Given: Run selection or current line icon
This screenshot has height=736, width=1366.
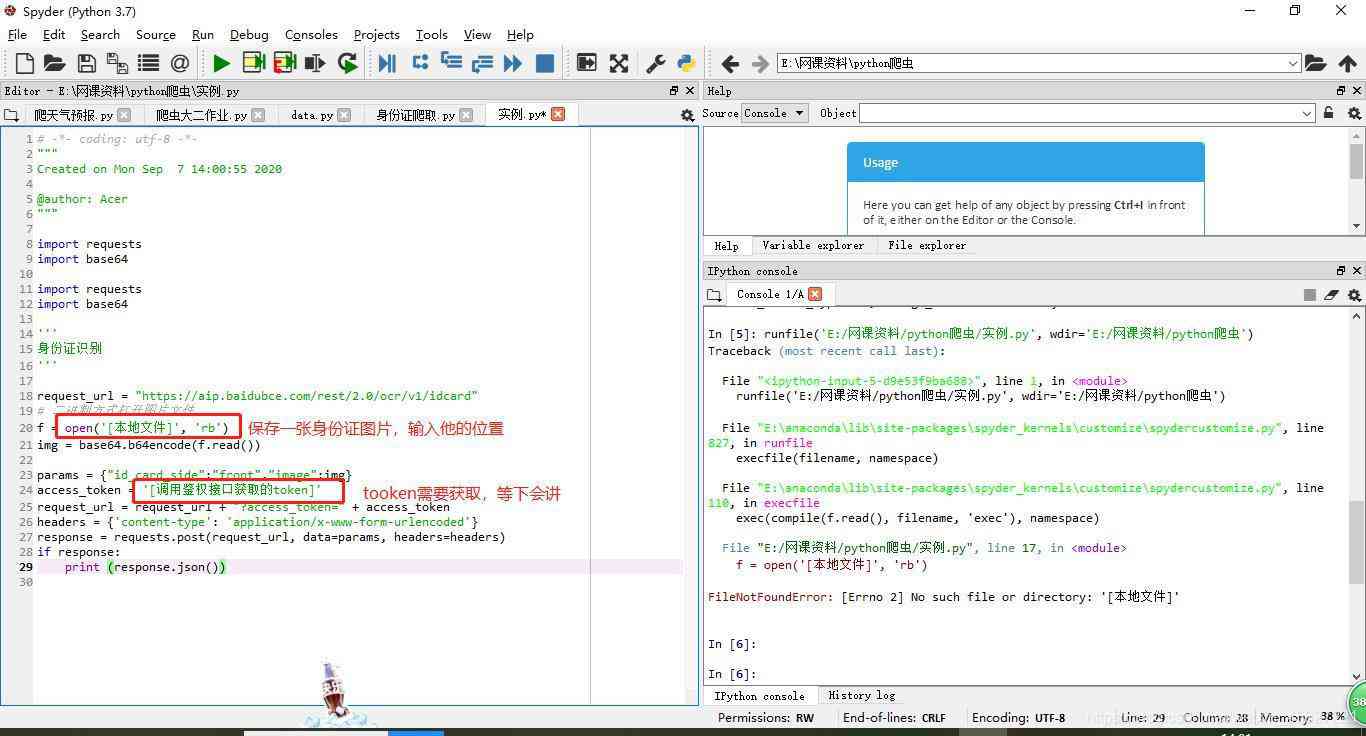Looking at the screenshot, I should 315,63.
